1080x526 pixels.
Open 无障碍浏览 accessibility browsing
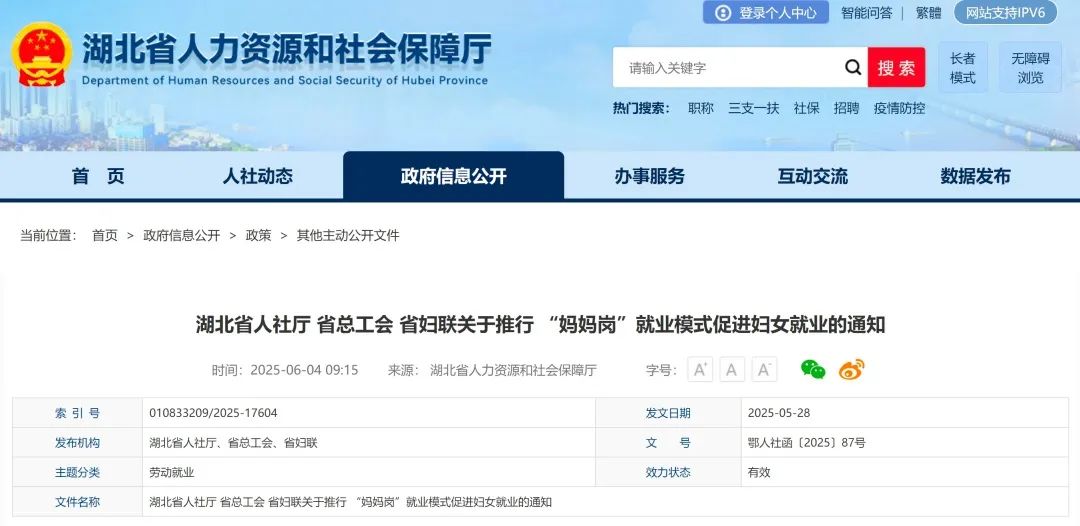1030,67
